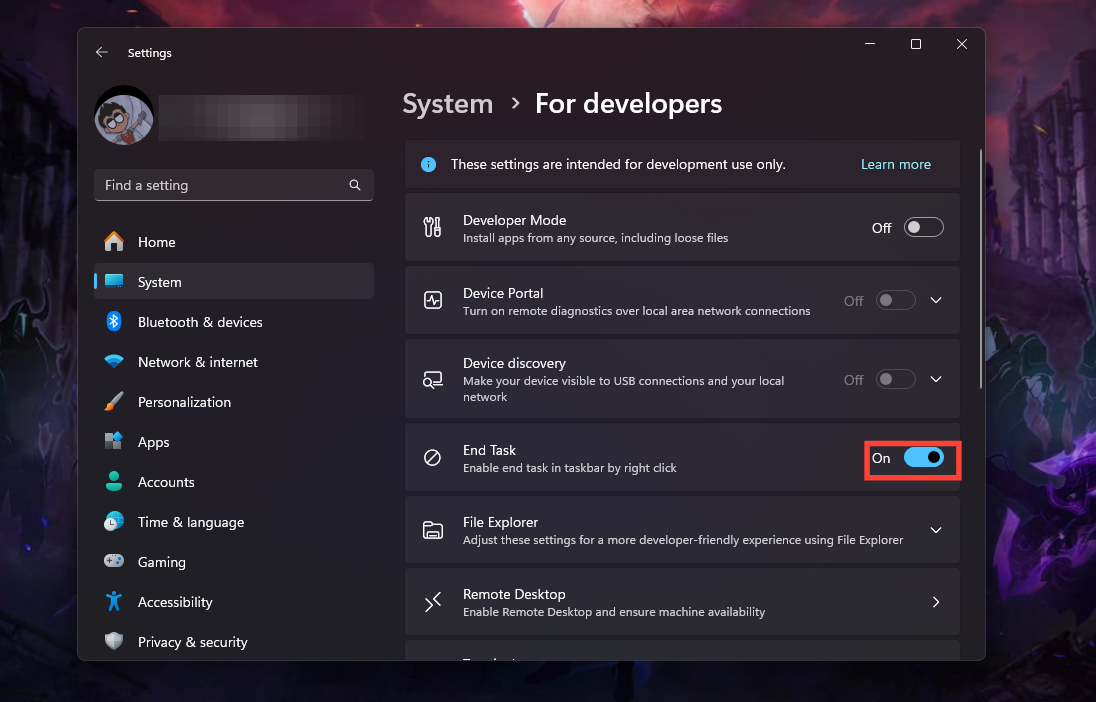
Task: Expand the Device discovery section
Action: tap(936, 379)
